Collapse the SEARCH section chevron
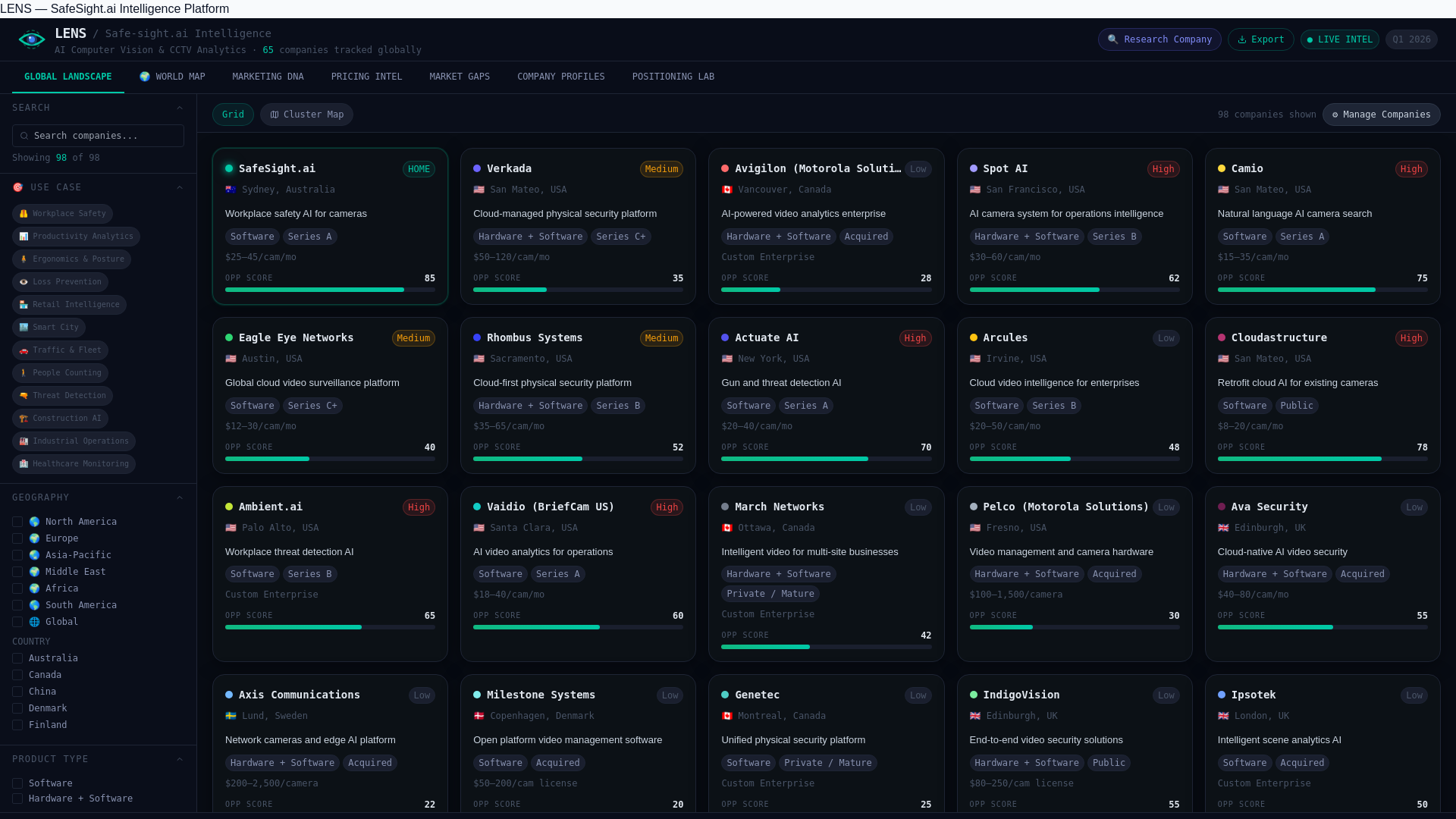This screenshot has height=819, width=1456. click(180, 108)
